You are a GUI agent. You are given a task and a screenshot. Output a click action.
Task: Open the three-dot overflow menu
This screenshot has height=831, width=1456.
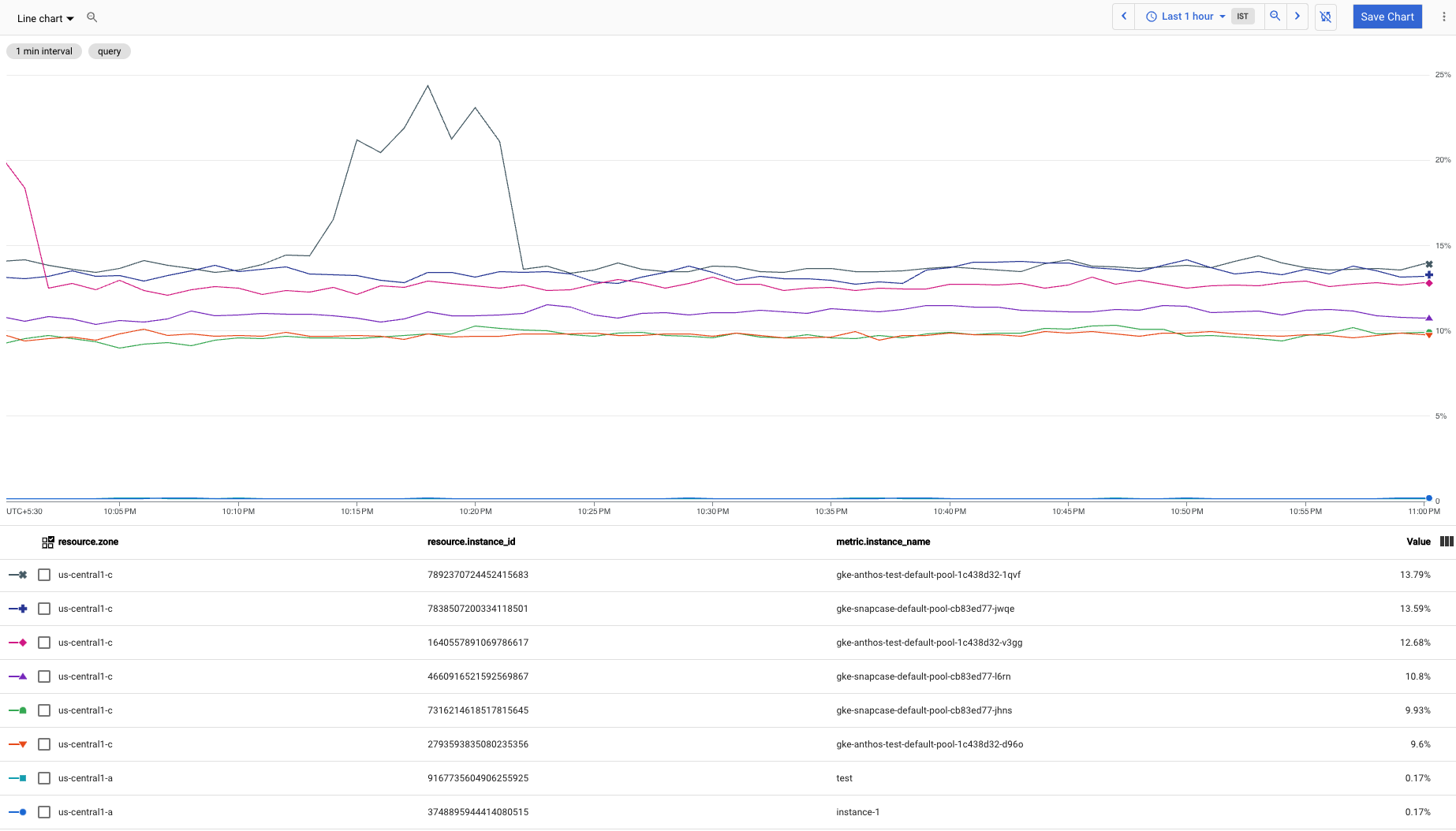tap(1444, 17)
